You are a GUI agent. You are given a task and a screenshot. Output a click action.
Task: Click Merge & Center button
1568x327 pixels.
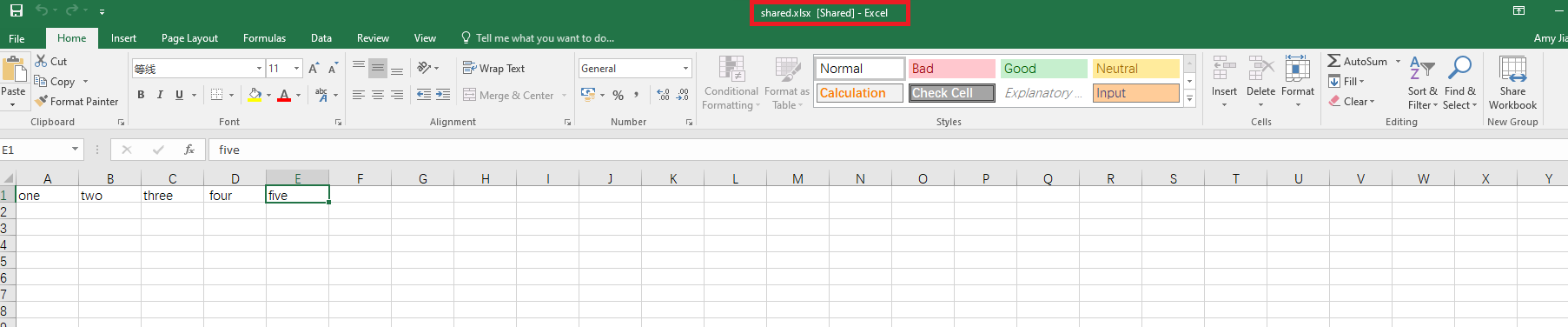[509, 96]
